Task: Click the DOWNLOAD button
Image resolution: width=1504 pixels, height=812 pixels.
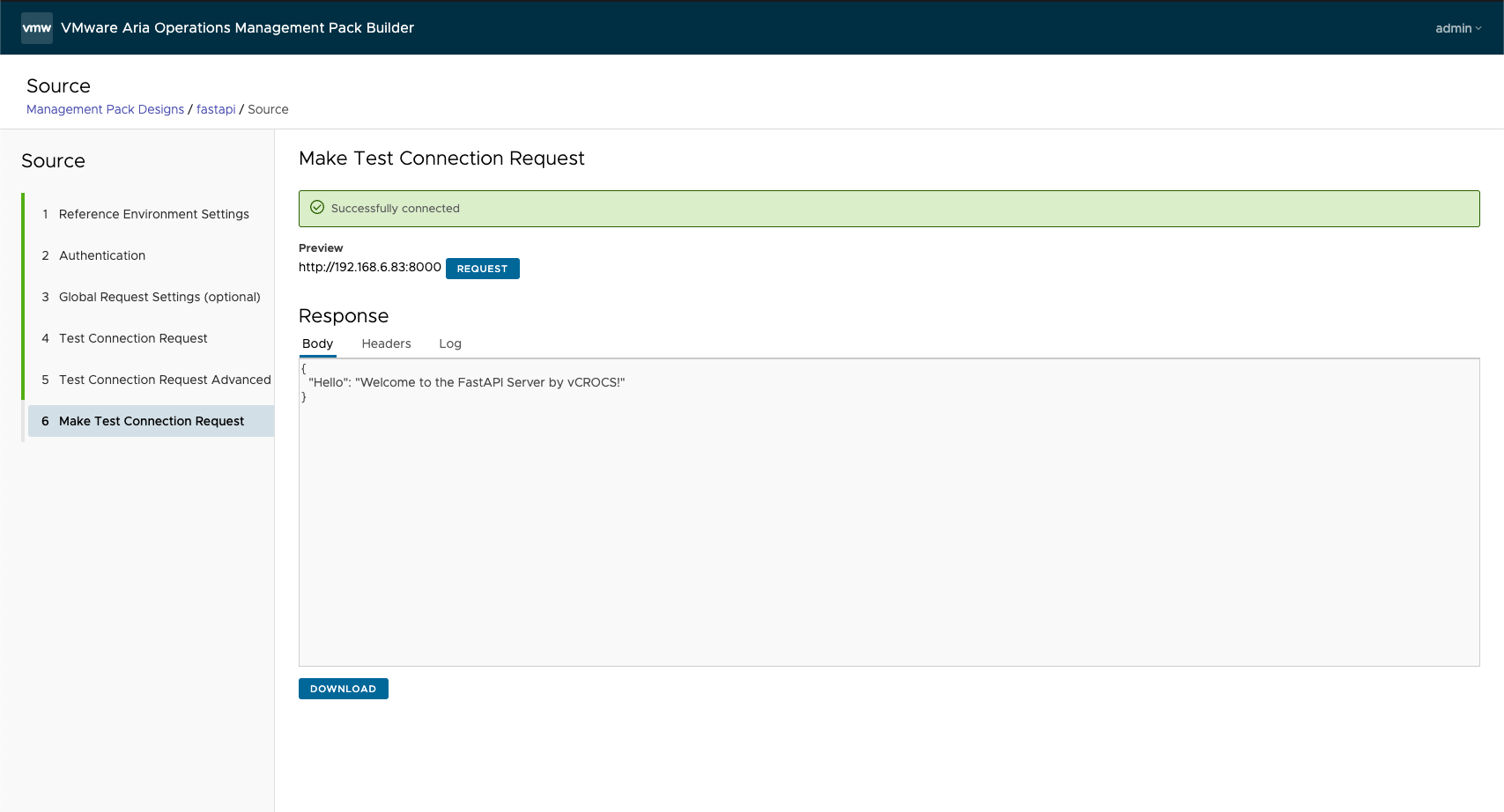Action: (343, 689)
